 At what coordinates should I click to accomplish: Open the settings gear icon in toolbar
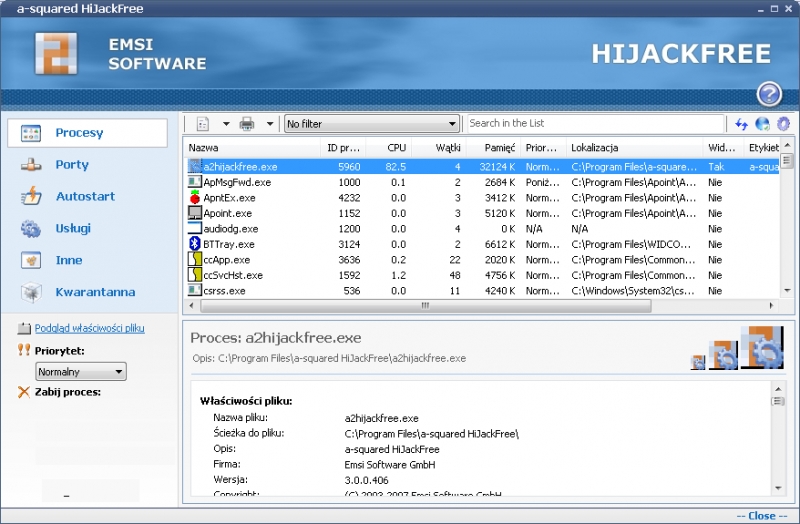783,124
